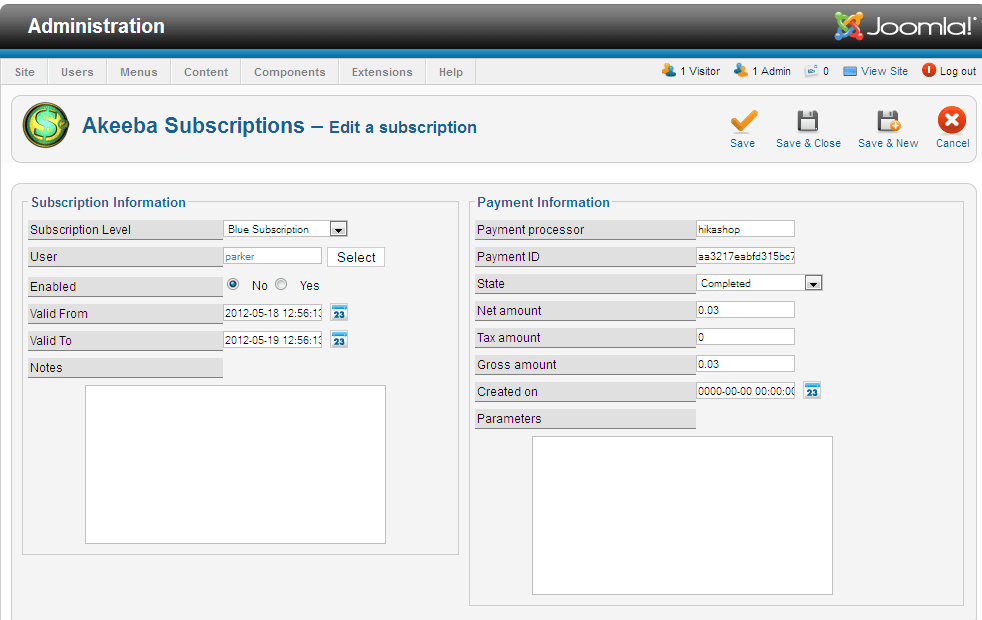Click the Valid From date field
Screen dimensions: 982x620
coord(272,313)
